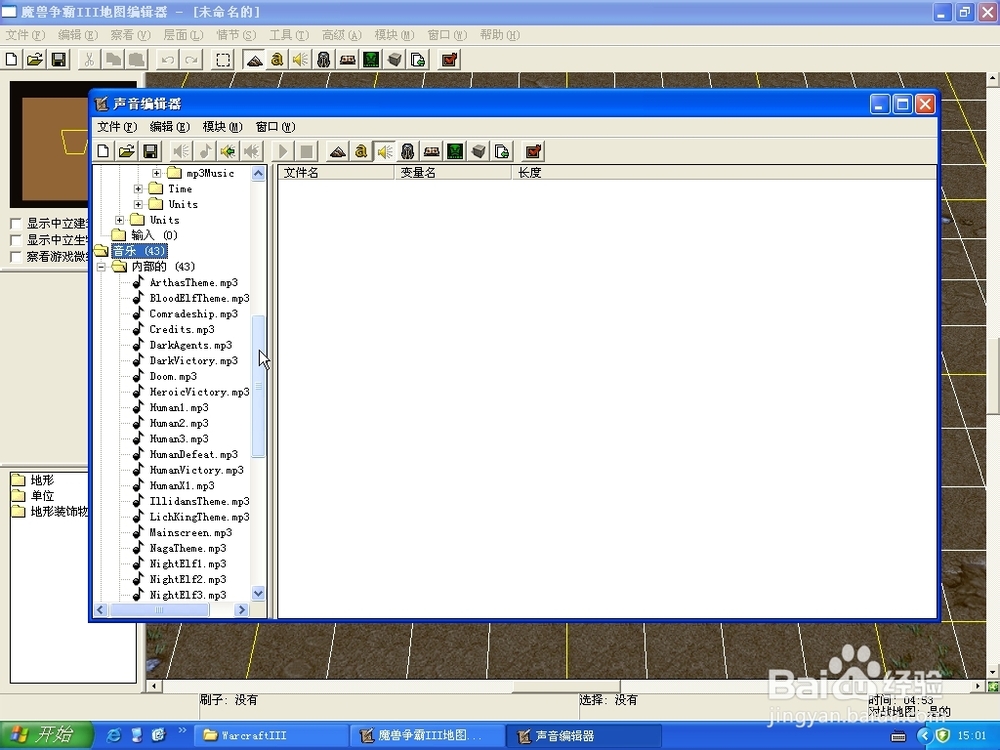Viewport: 1000px width, 750px height.
Task: Toggle the 显示中立建 checkbox
Action: point(17,224)
